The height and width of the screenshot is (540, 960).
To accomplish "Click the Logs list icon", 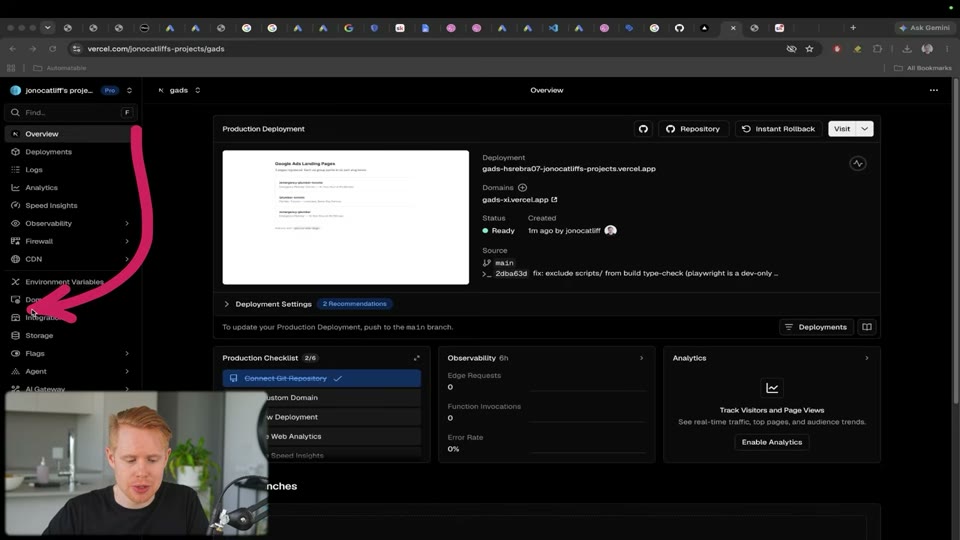I will tap(15, 170).
